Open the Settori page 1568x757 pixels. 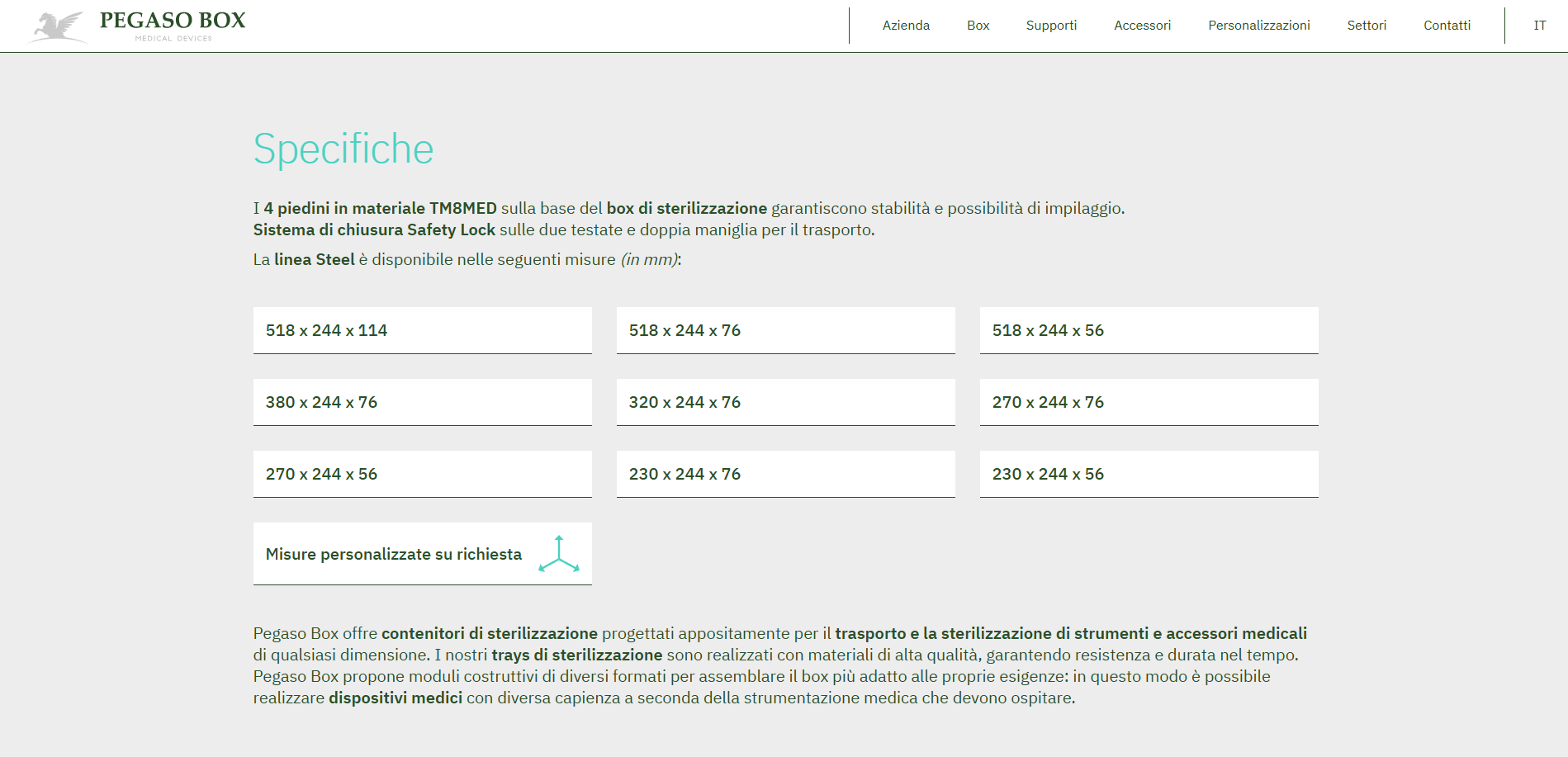pos(1367,26)
